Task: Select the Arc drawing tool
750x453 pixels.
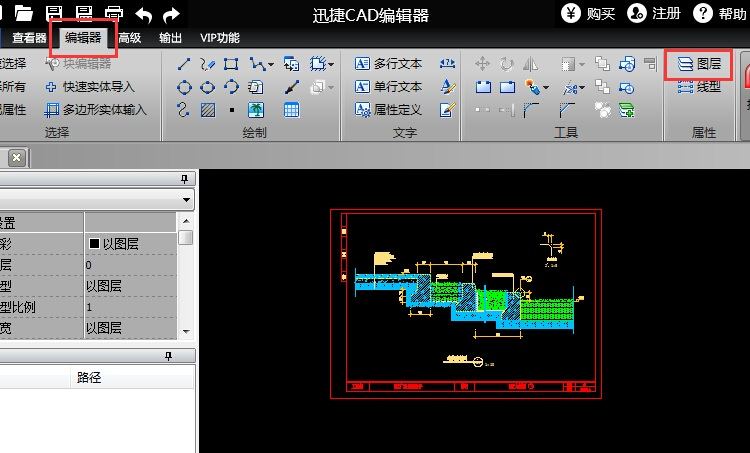Action: click(231, 87)
